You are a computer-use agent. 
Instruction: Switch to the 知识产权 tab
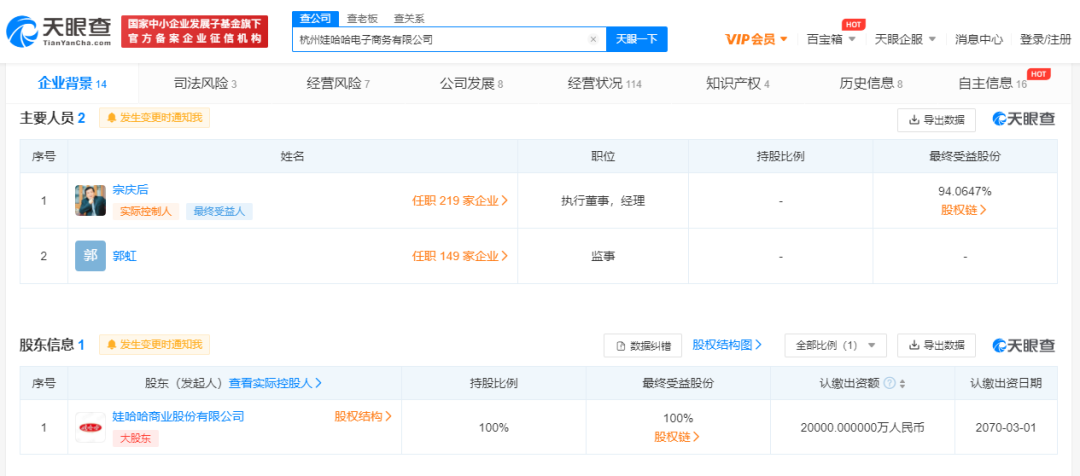click(737, 83)
